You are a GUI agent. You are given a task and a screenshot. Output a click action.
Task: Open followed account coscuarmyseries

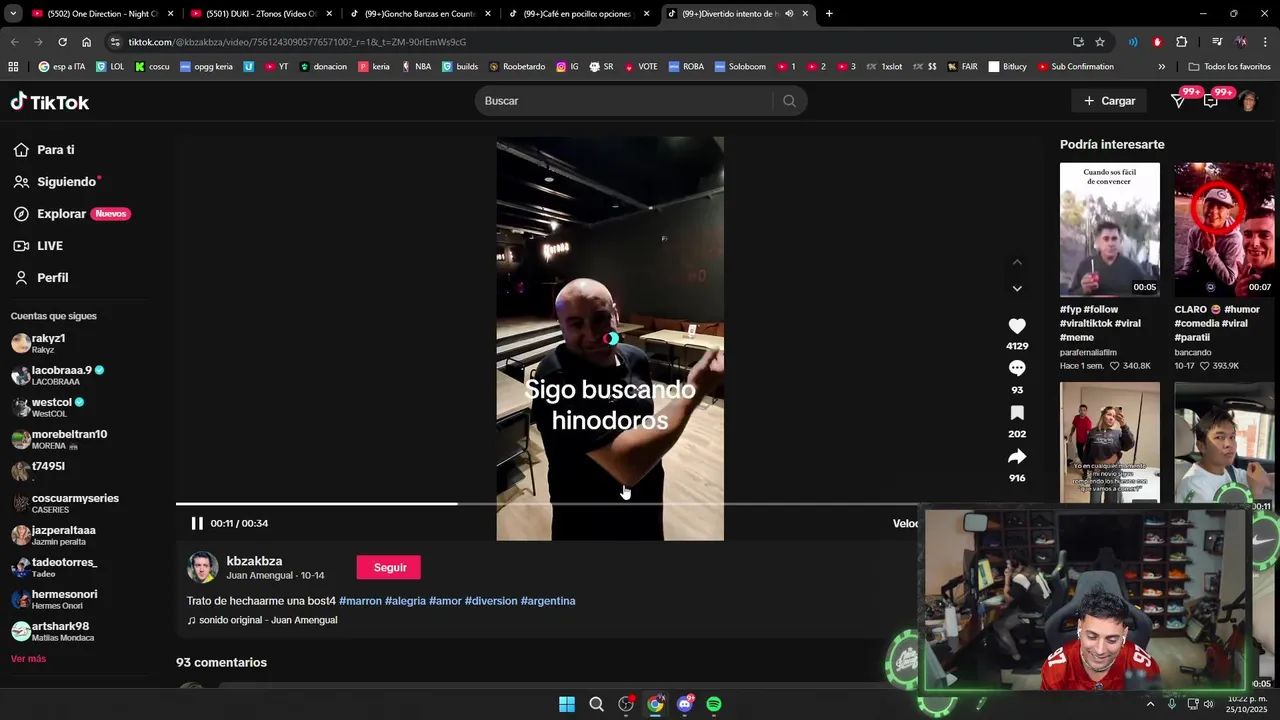65,503
